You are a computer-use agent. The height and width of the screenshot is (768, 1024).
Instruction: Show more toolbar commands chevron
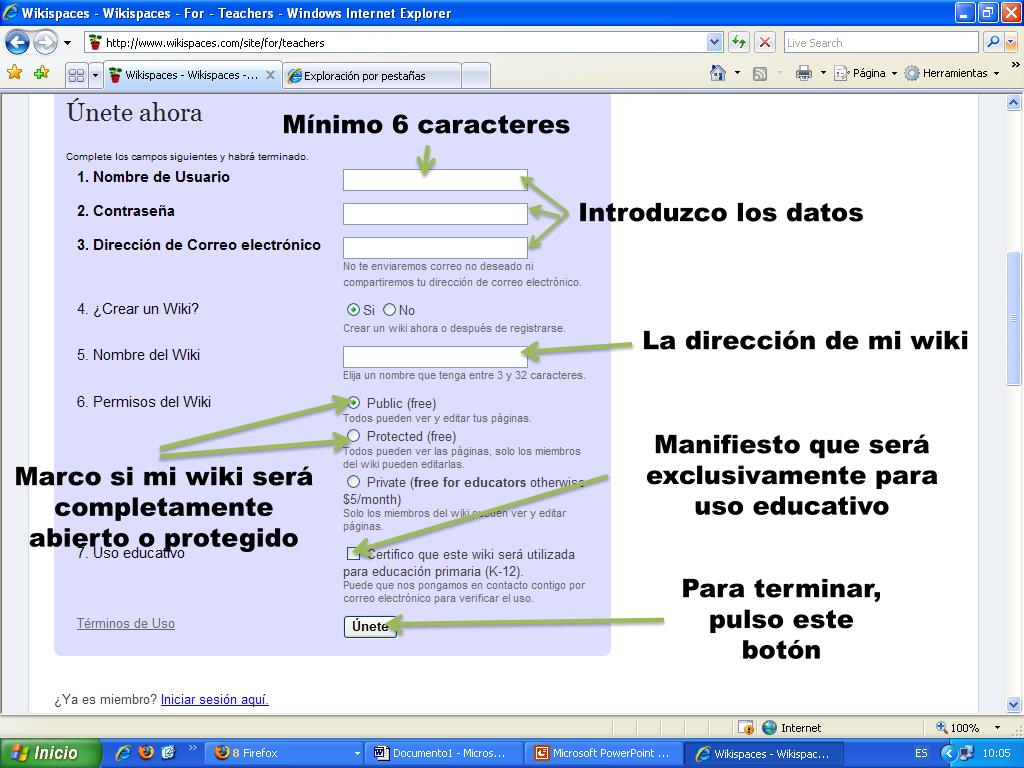click(x=1015, y=65)
